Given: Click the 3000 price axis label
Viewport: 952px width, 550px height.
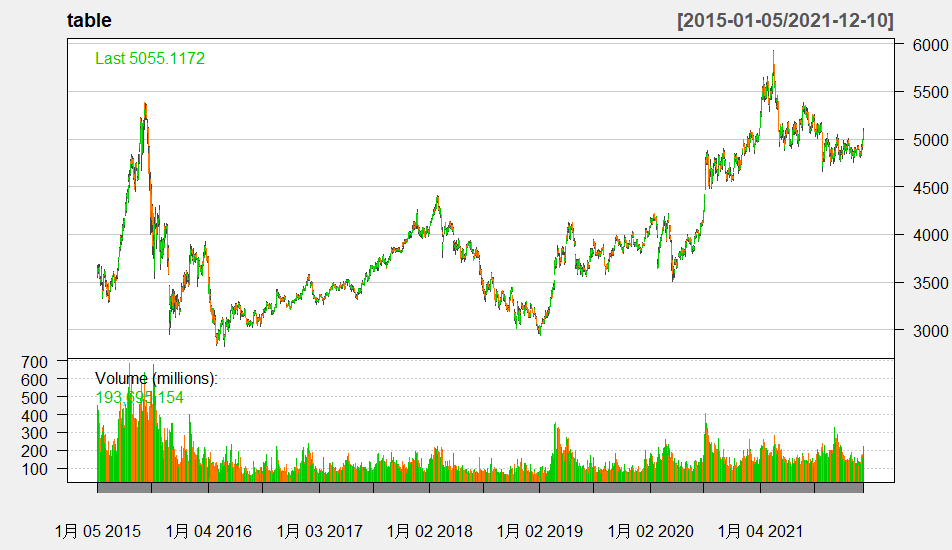Looking at the screenshot, I should (x=930, y=331).
